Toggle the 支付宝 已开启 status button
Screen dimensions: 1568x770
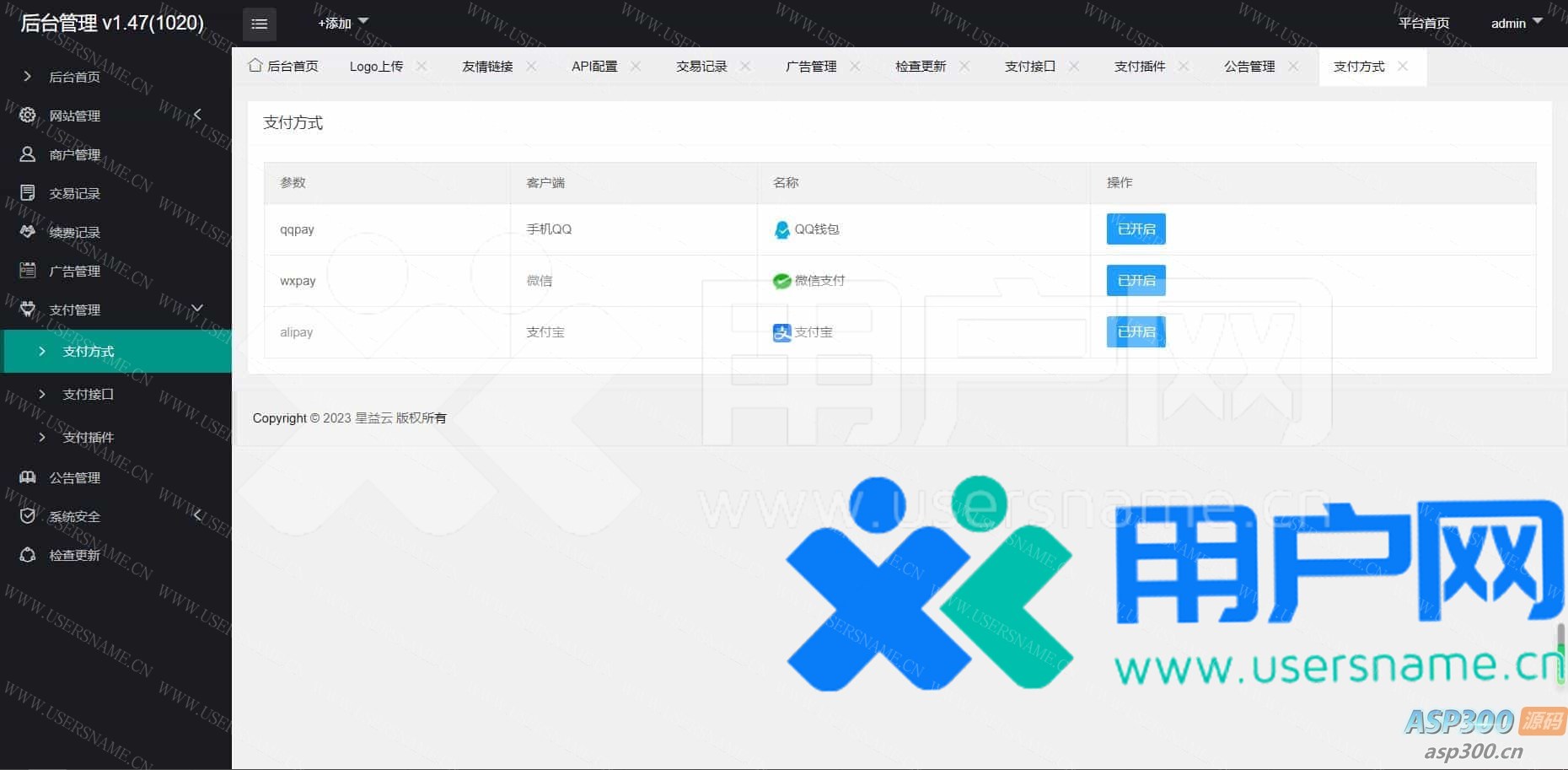click(1136, 332)
